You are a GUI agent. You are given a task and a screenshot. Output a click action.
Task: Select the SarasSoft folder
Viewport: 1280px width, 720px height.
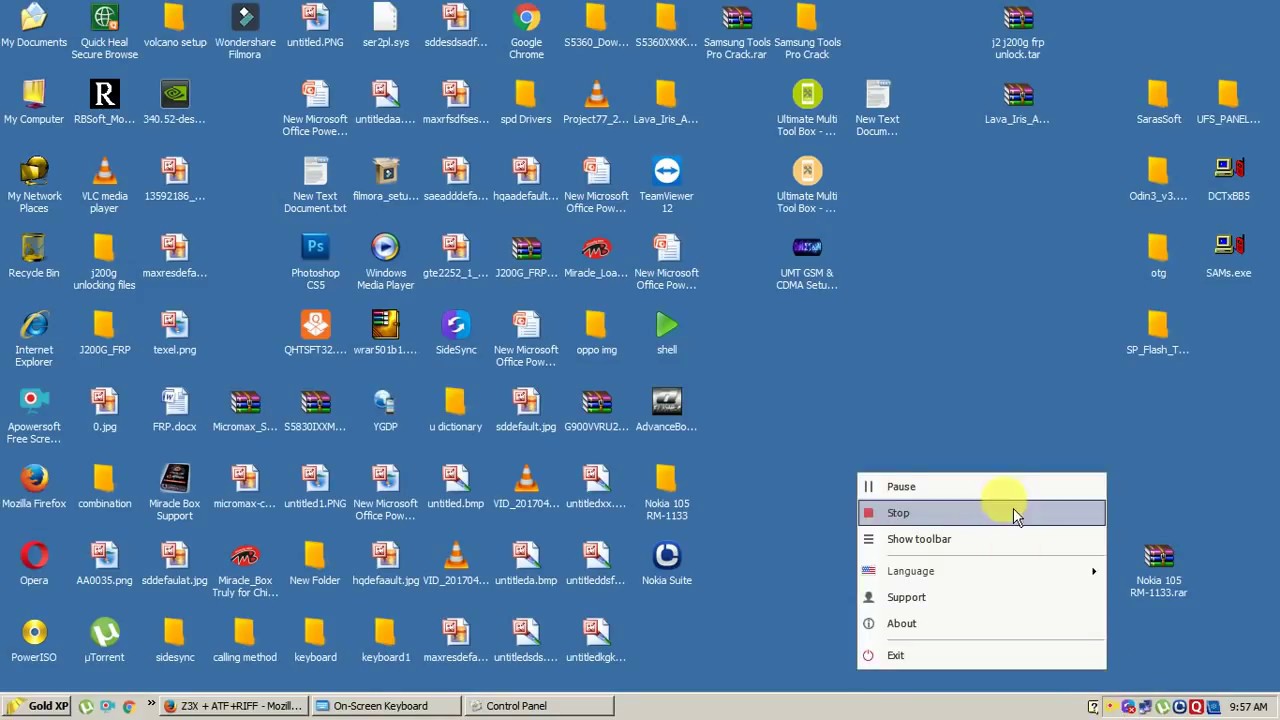pyautogui.click(x=1159, y=103)
